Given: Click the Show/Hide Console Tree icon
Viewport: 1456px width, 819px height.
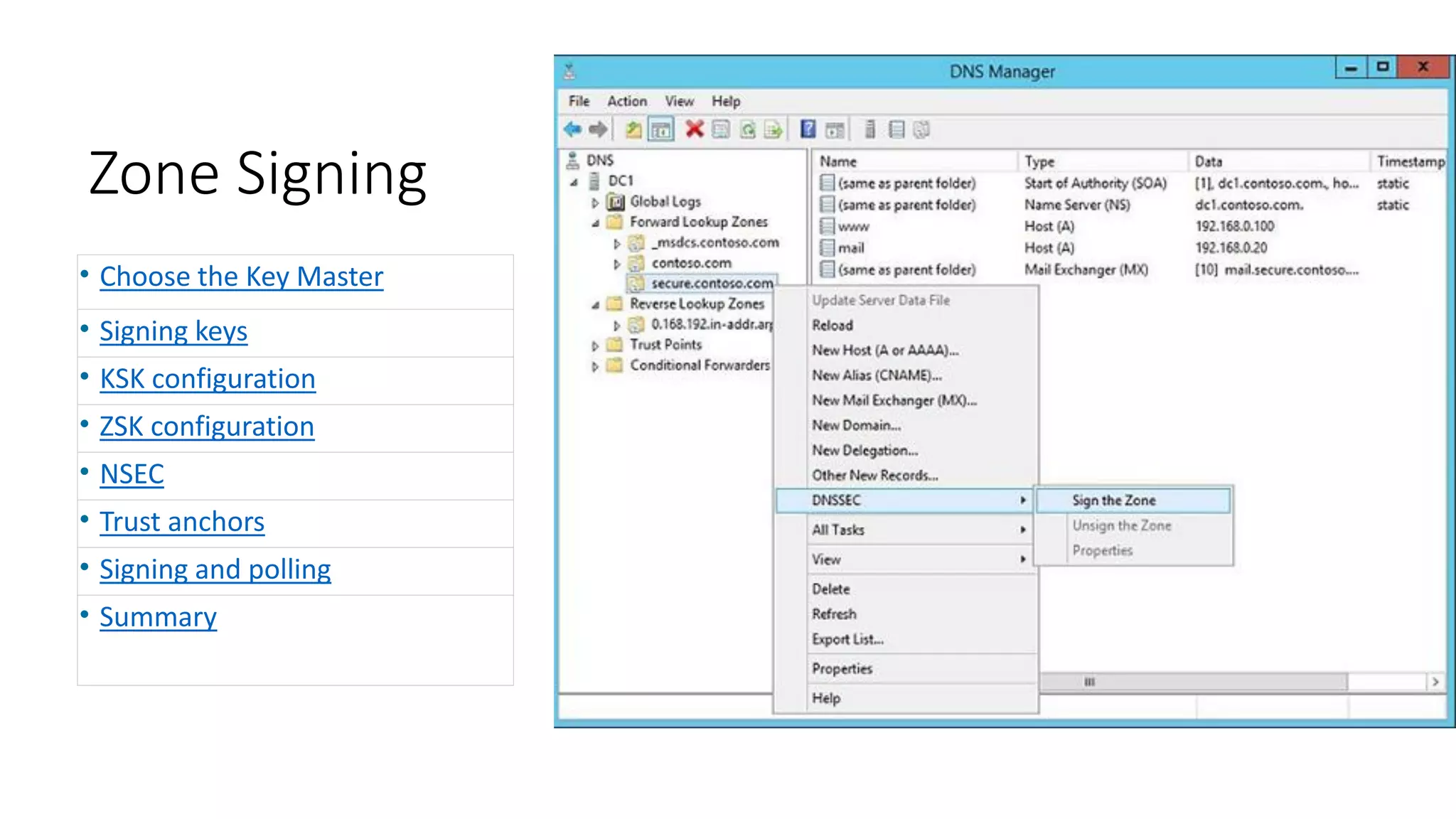Looking at the screenshot, I should coord(661,129).
